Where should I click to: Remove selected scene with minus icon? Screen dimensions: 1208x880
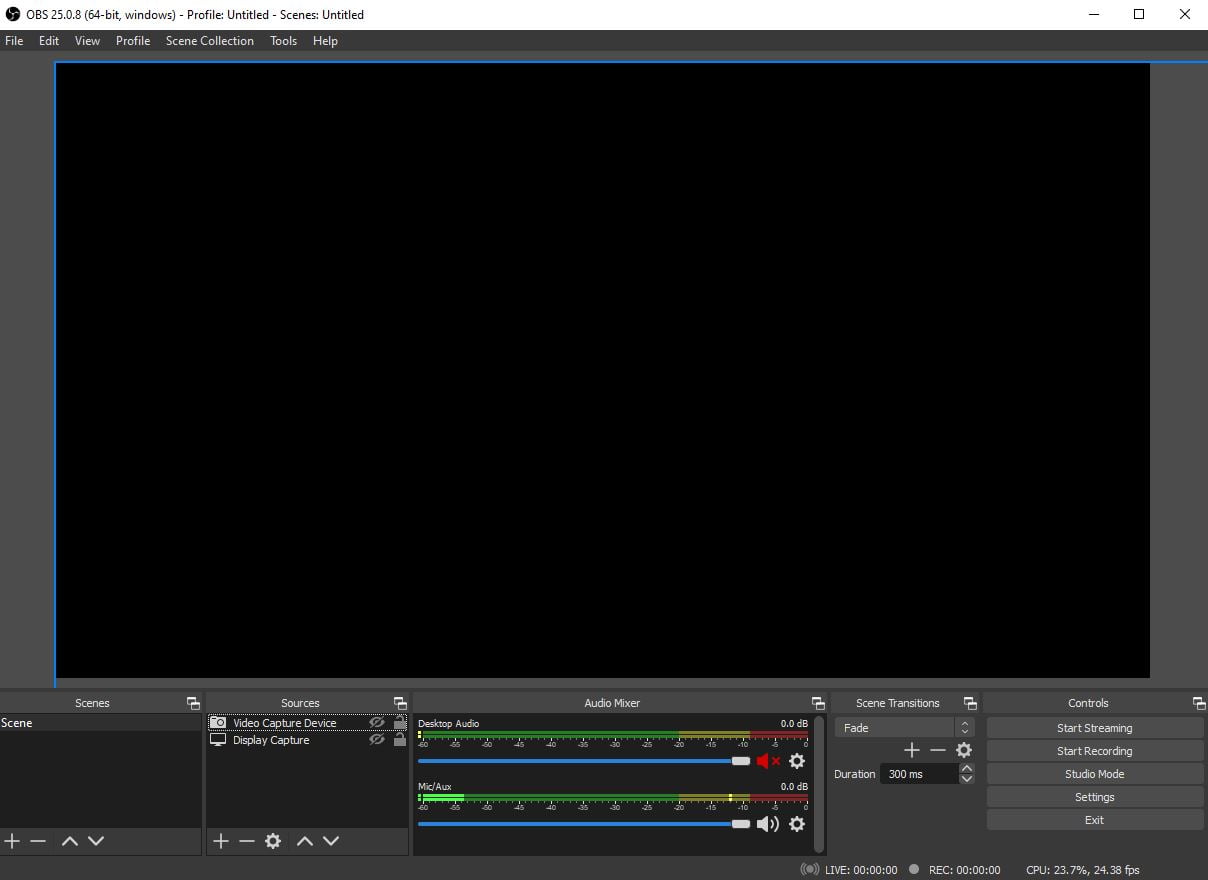click(38, 841)
